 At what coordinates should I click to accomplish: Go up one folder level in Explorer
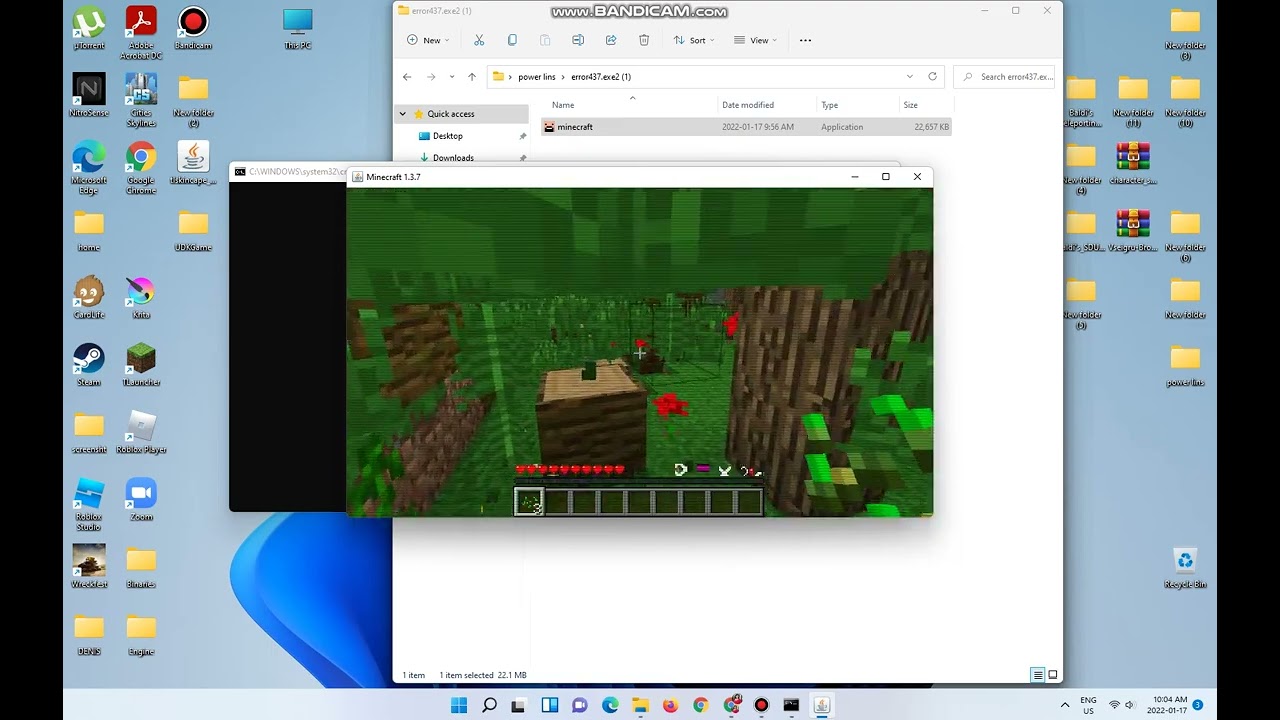[472, 76]
